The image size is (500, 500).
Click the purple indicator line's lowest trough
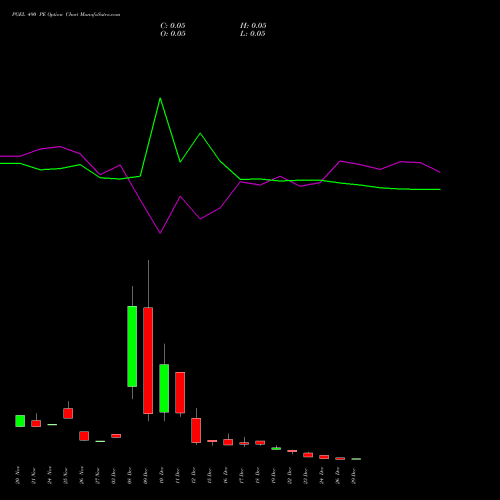[x=160, y=233]
